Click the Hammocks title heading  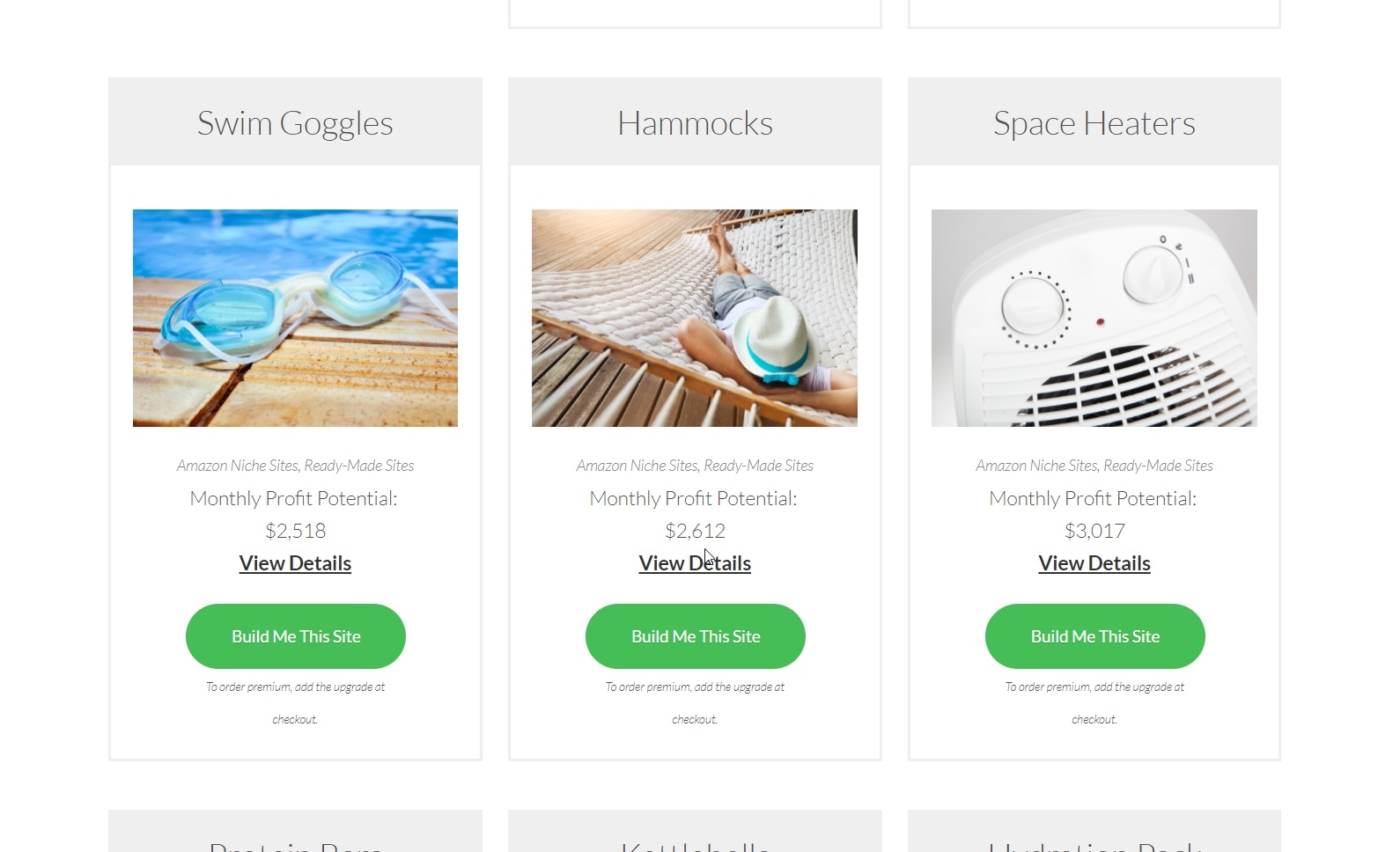pyautogui.click(x=695, y=123)
